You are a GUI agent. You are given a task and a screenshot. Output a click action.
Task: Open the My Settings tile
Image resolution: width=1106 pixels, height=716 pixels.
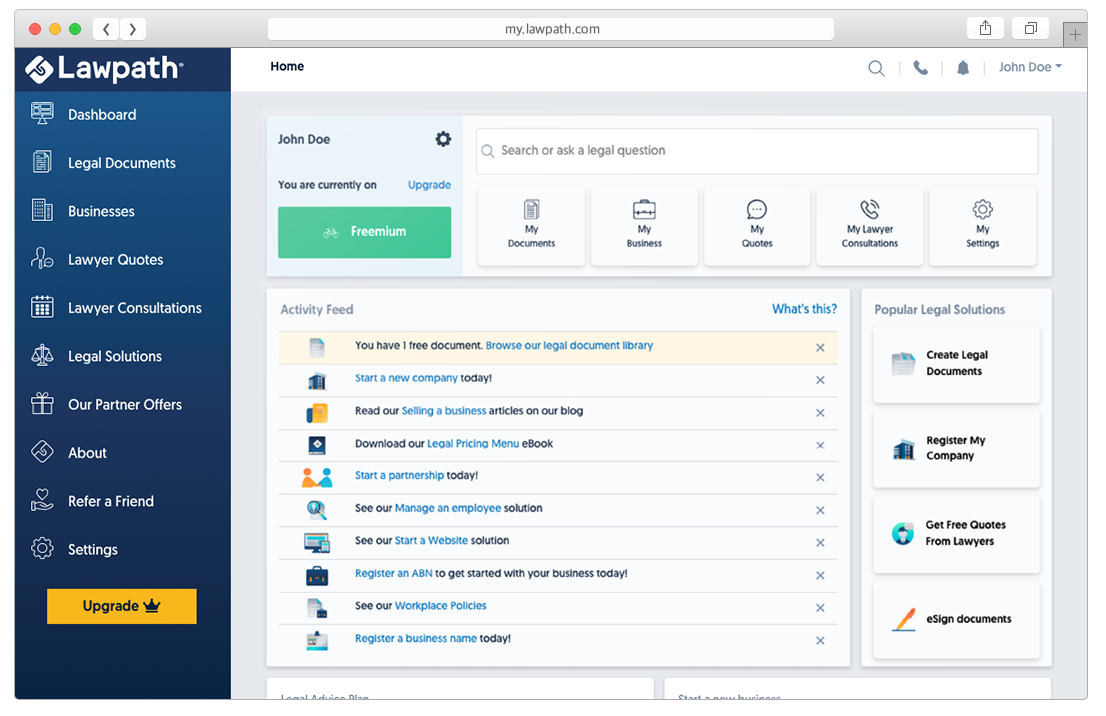coord(983,226)
